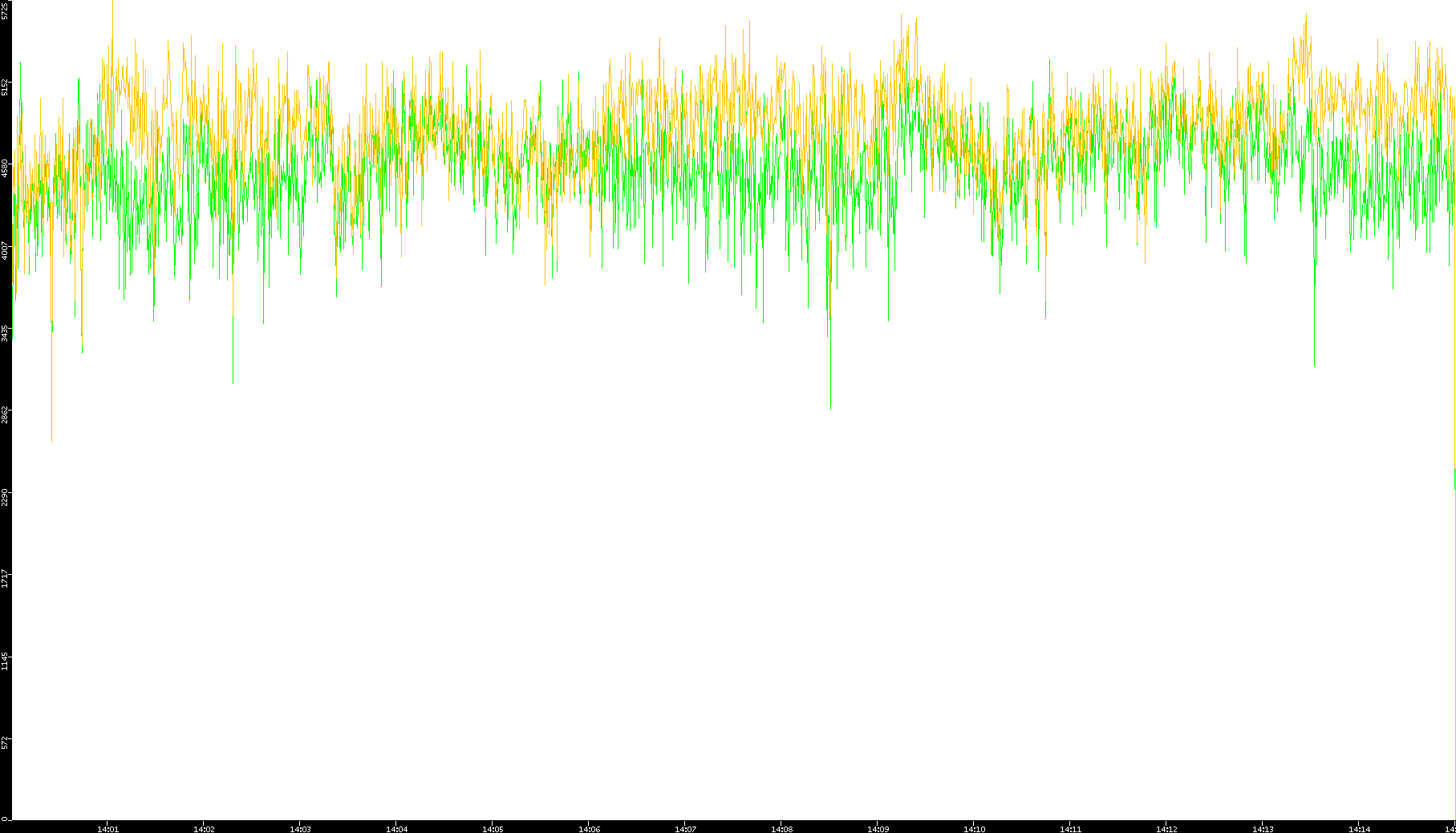The image size is (1456, 833).
Task: Click the 5725 value on the vertical axis
Action: [x=6, y=10]
